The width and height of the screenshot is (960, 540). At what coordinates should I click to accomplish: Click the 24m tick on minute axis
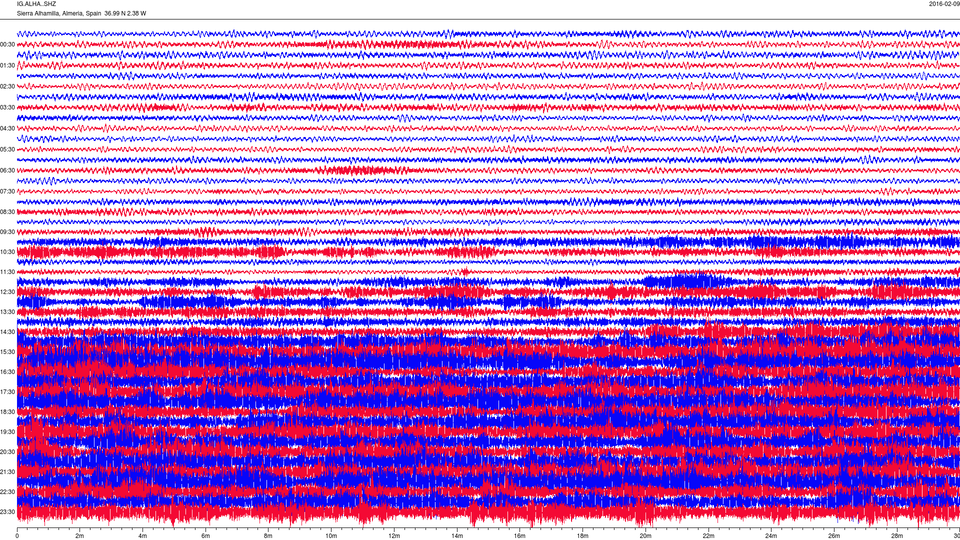(771, 536)
